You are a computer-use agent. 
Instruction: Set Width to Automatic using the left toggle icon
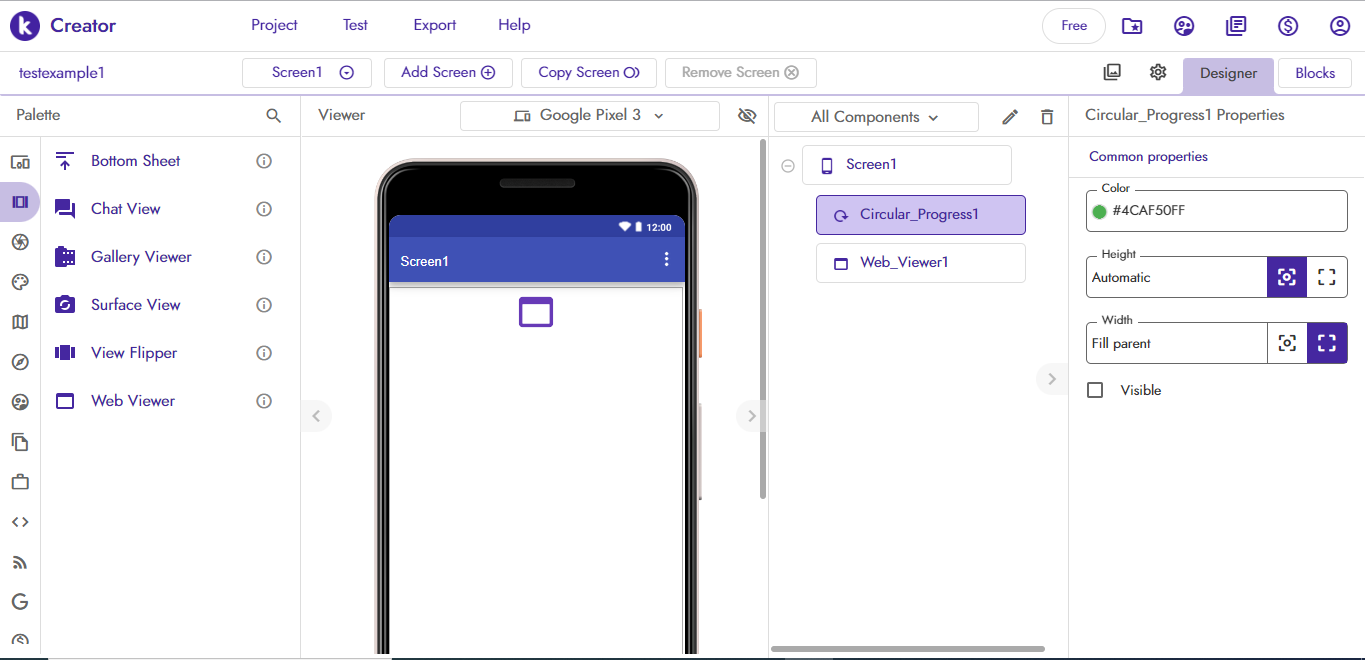1287,342
